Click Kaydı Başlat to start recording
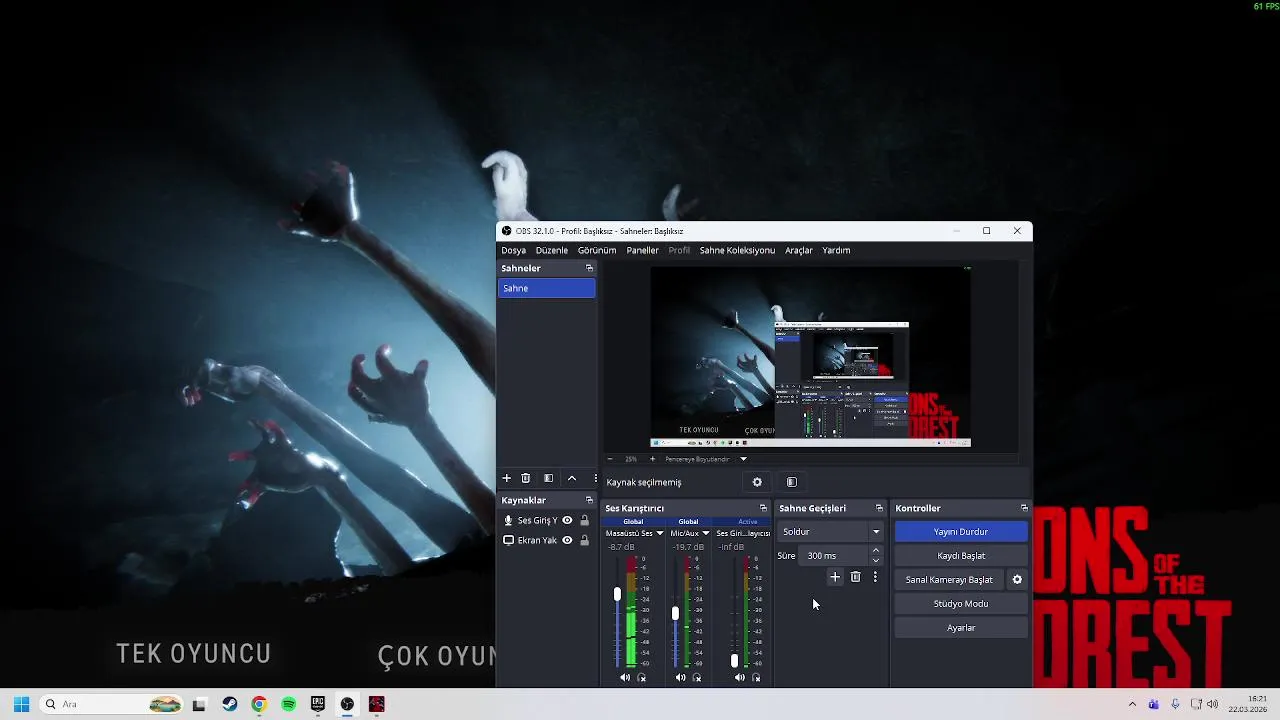Viewport: 1280px width, 720px height. [961, 556]
